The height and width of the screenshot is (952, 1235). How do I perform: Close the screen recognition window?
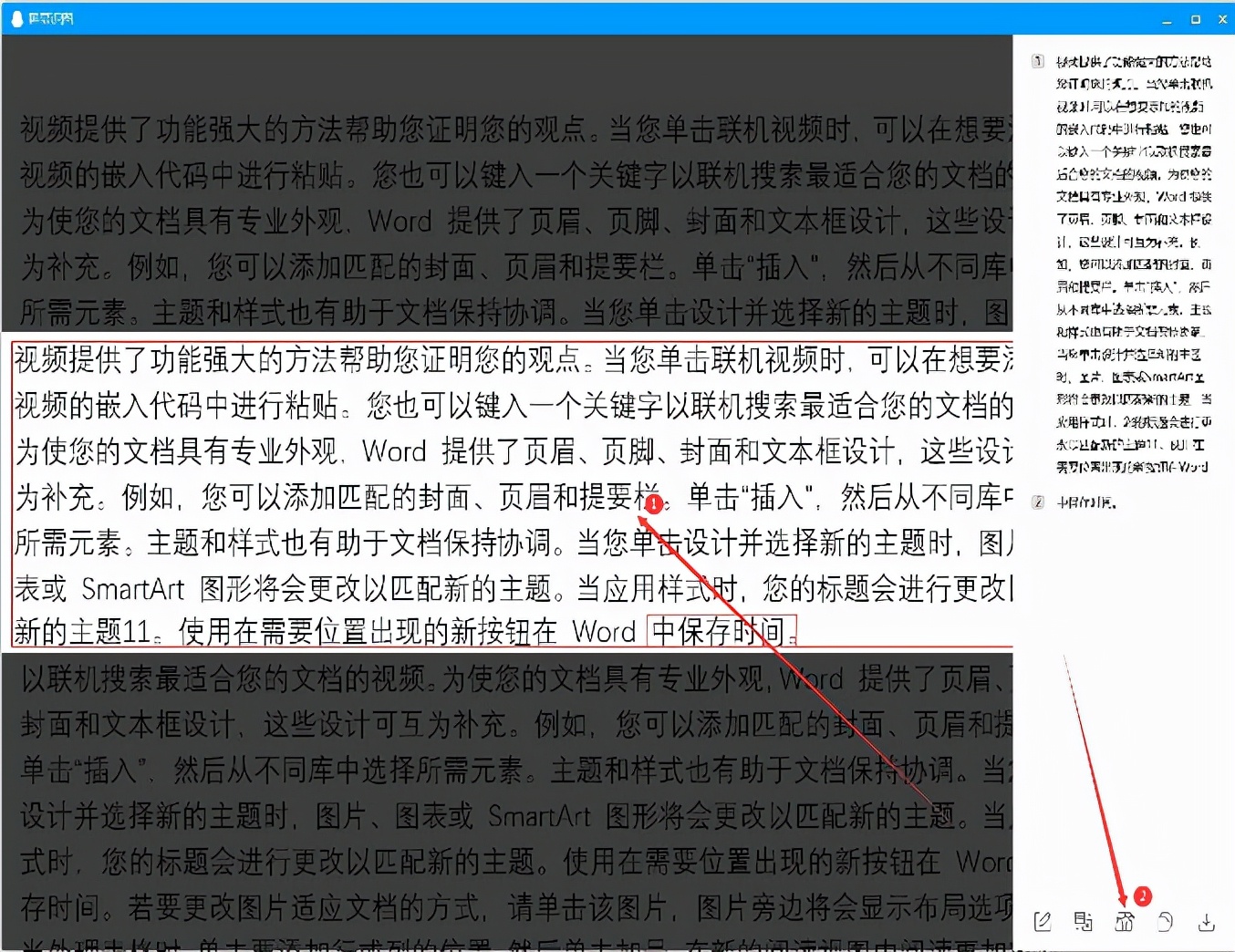click(1222, 19)
